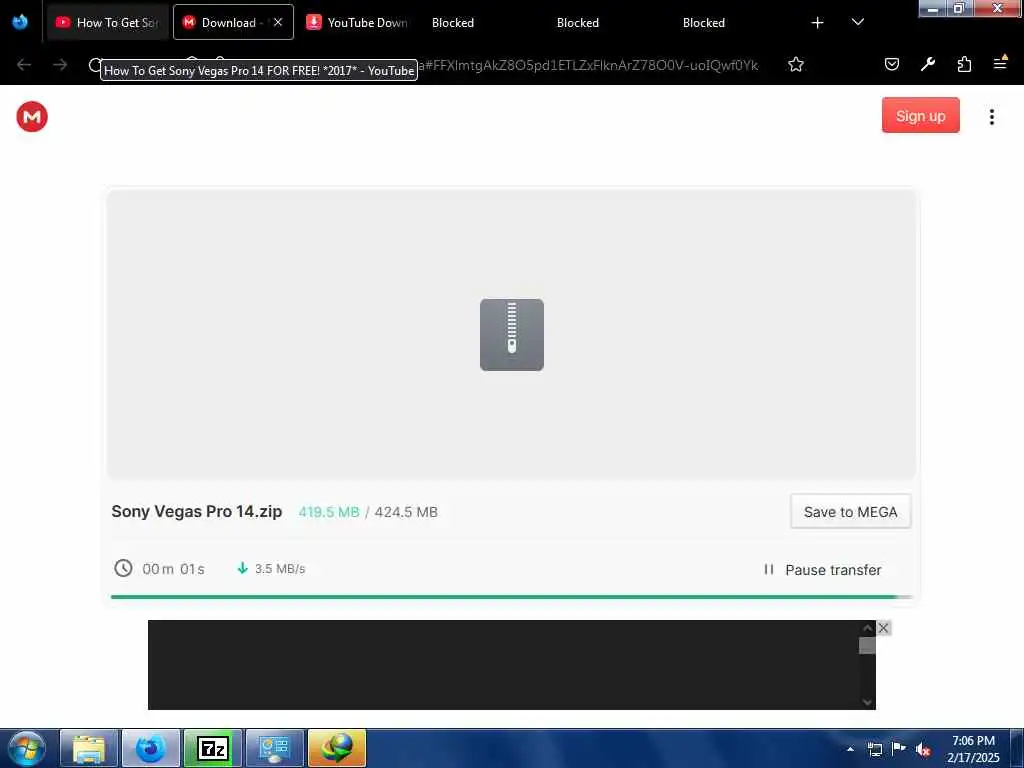Bookmark this page with star icon
Screen dimensions: 1024x768
point(795,65)
